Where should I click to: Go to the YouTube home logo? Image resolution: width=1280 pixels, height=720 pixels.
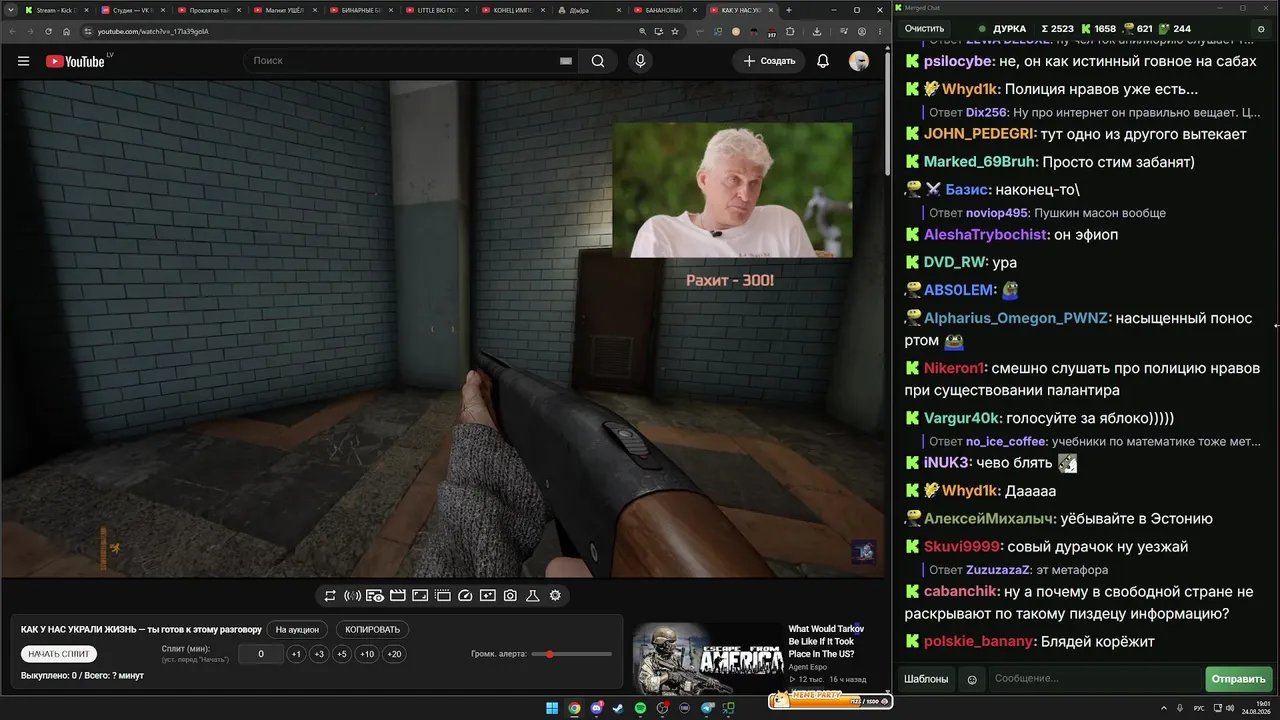(75, 61)
